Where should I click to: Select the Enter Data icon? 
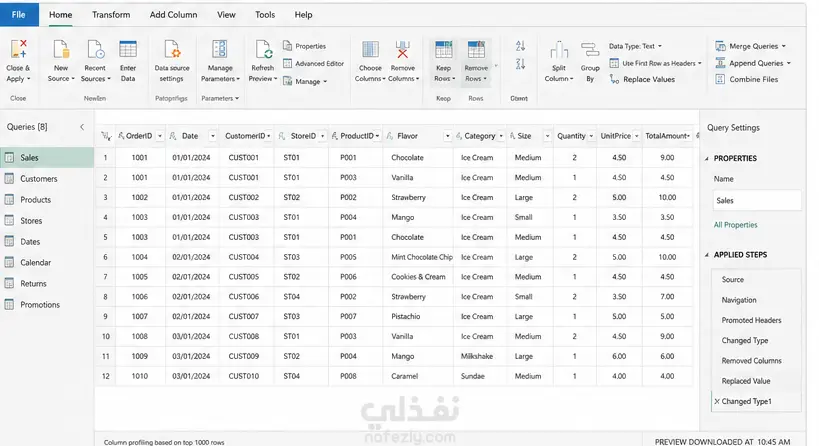[127, 50]
